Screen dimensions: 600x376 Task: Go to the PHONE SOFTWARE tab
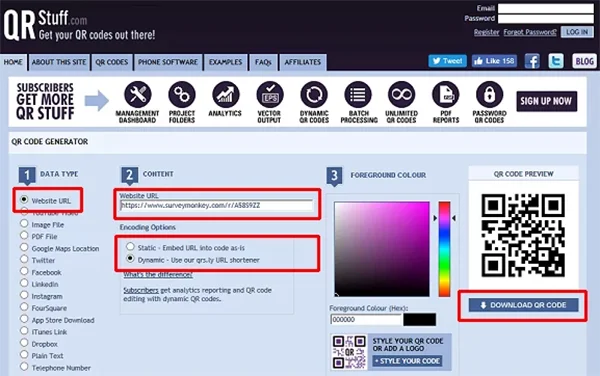(x=168, y=62)
